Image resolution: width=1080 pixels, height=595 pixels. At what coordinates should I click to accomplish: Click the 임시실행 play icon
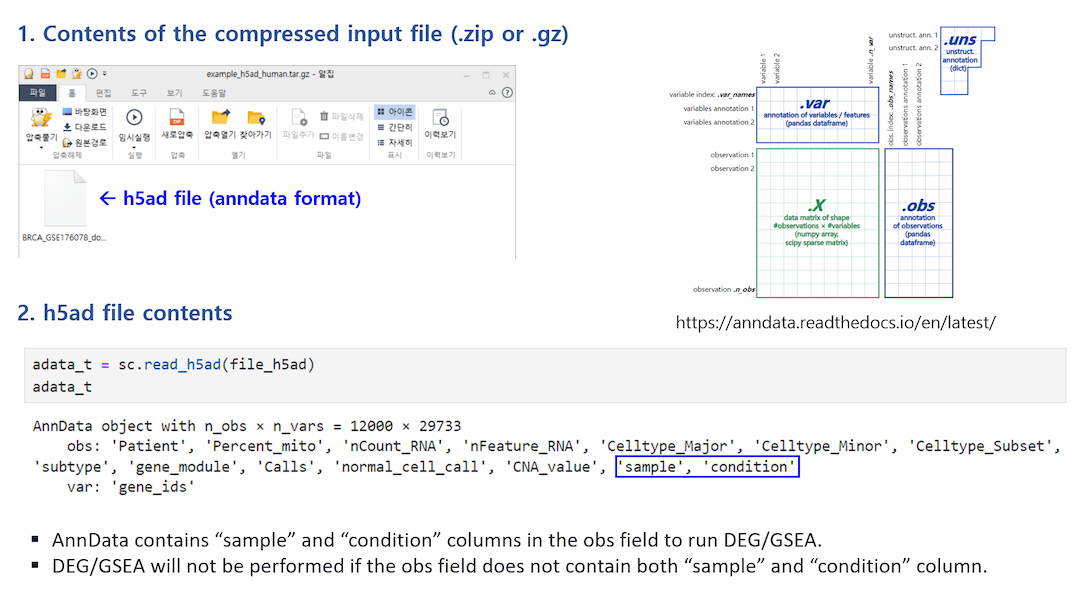(x=134, y=118)
